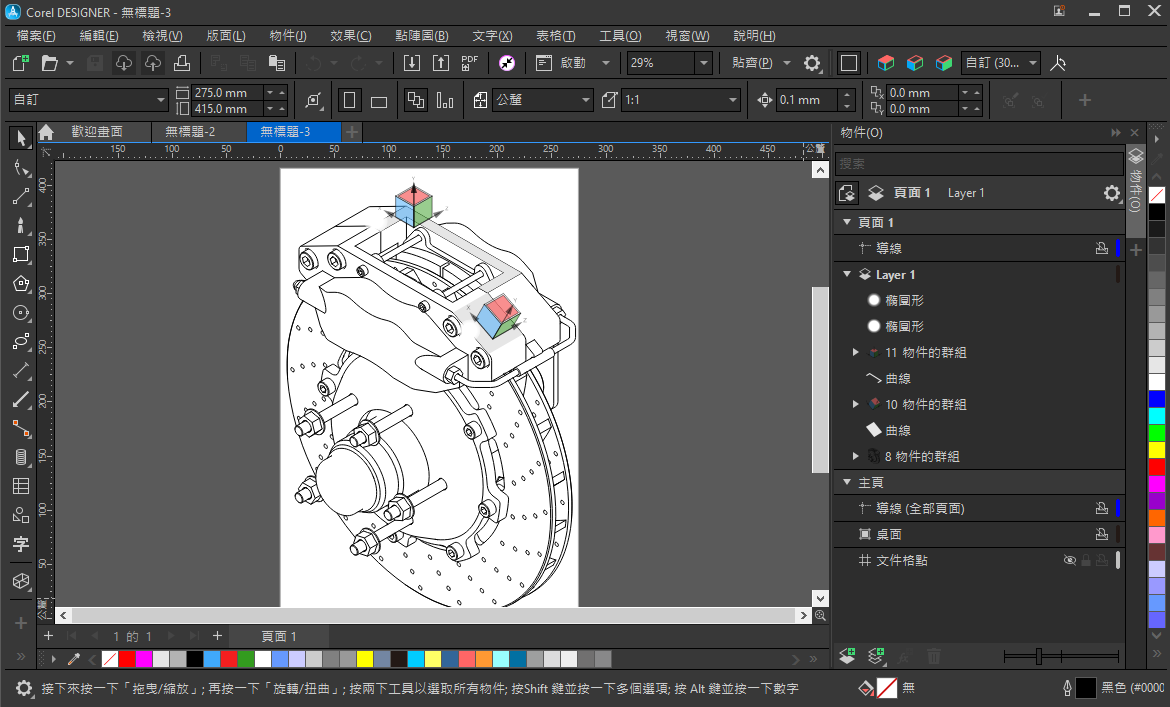Add a new document tab with plus
Image resolution: width=1170 pixels, height=707 pixels.
click(351, 132)
